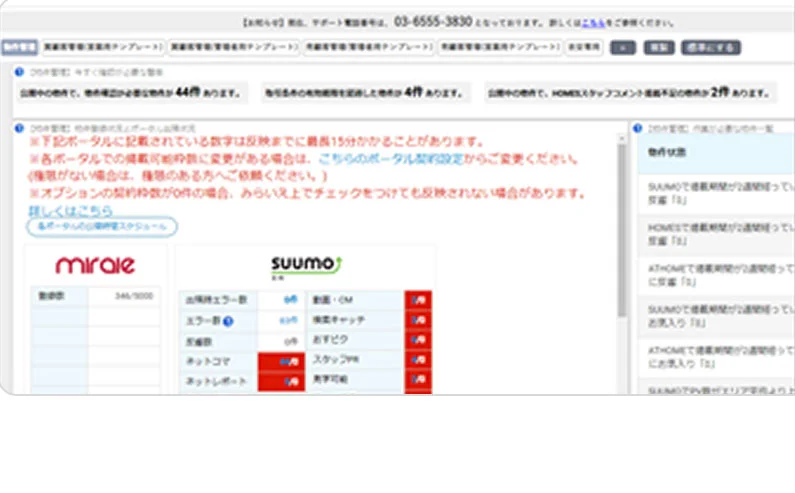Click the 物件状態 column header
795x493 pixels.
pos(716,153)
